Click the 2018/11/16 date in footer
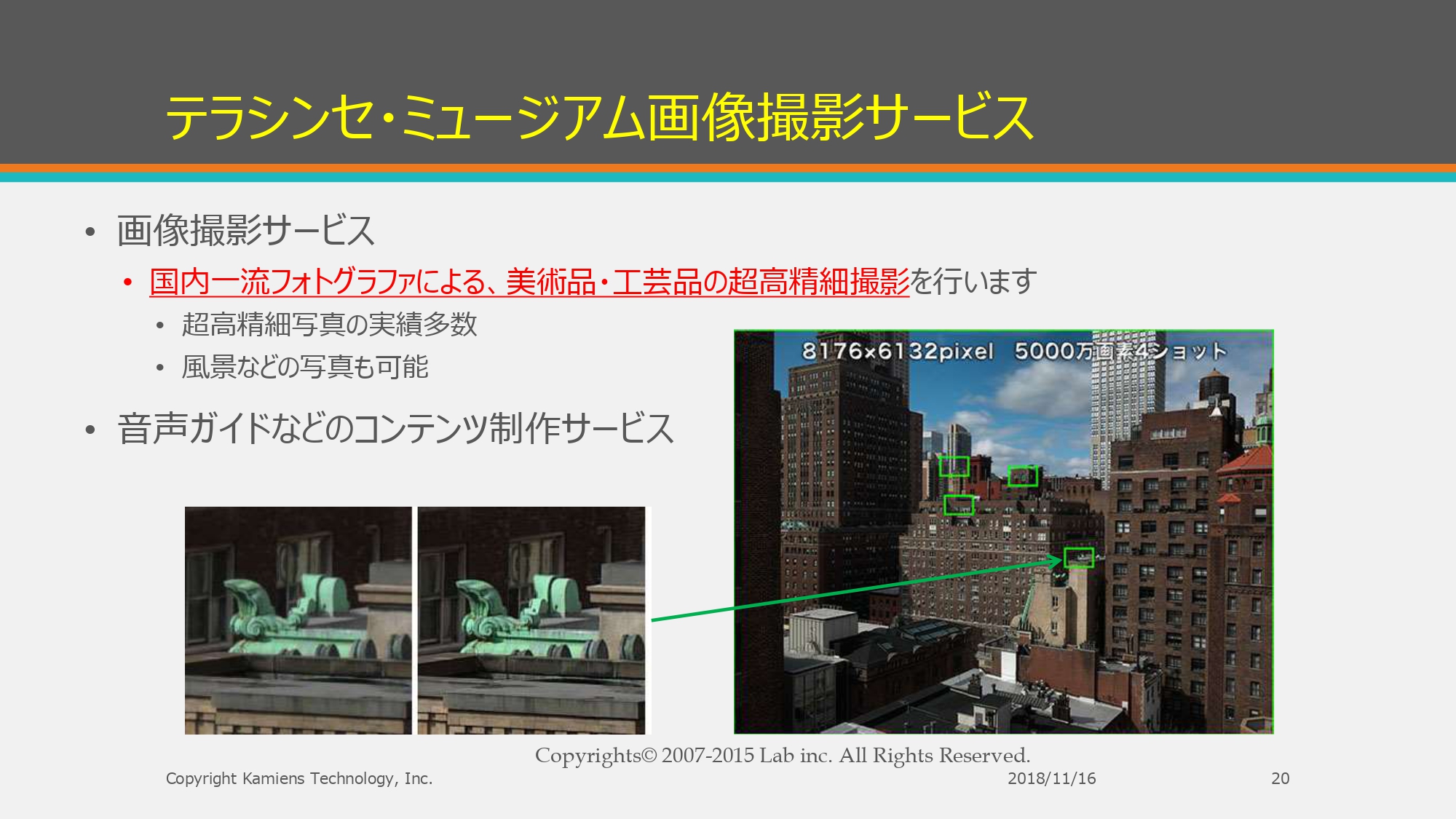The width and height of the screenshot is (1456, 819). [1051, 778]
